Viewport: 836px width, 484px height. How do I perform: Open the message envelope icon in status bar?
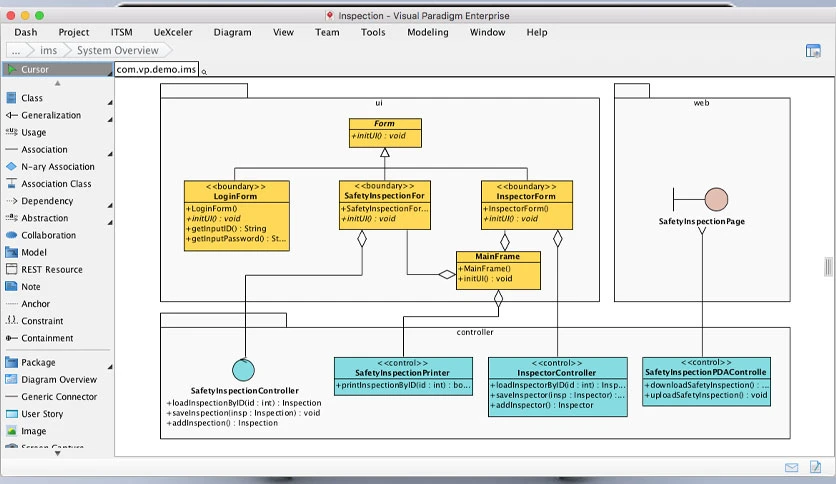coord(792,467)
